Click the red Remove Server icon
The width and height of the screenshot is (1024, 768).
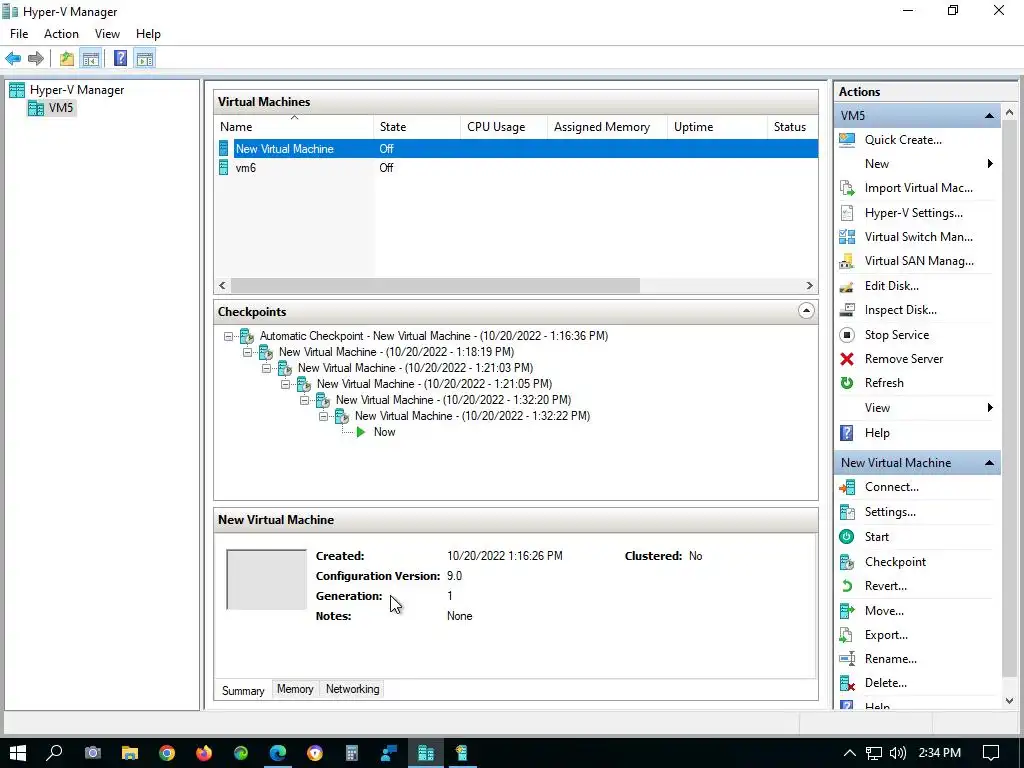click(847, 359)
